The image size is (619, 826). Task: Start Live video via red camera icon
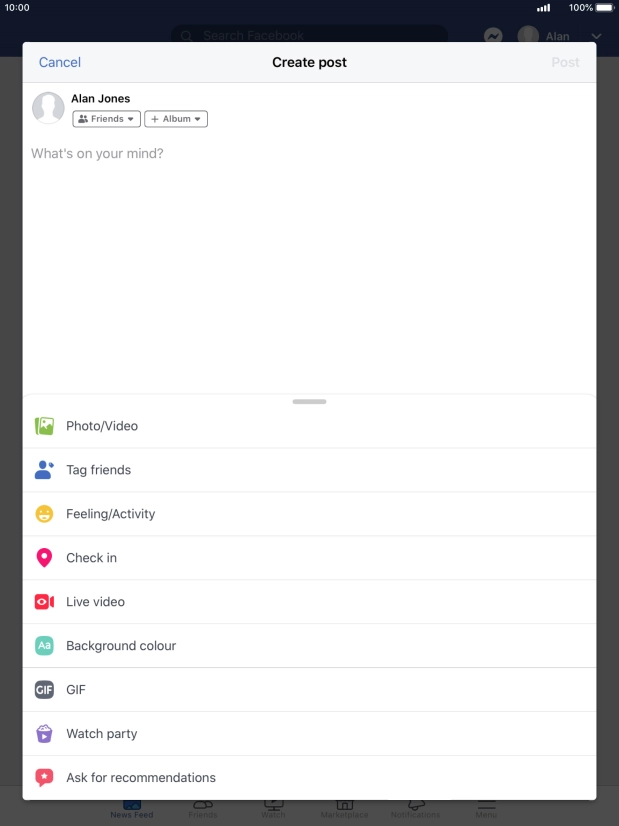coord(44,602)
